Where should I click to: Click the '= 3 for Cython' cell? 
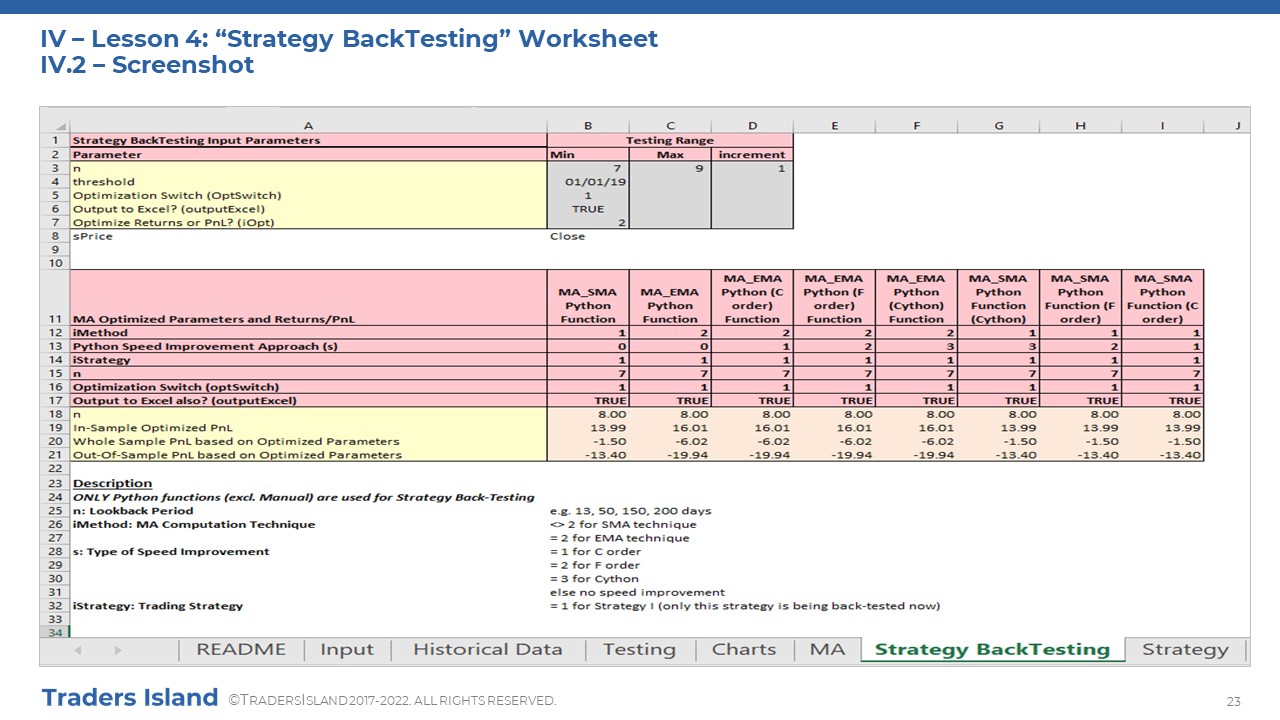coord(594,579)
